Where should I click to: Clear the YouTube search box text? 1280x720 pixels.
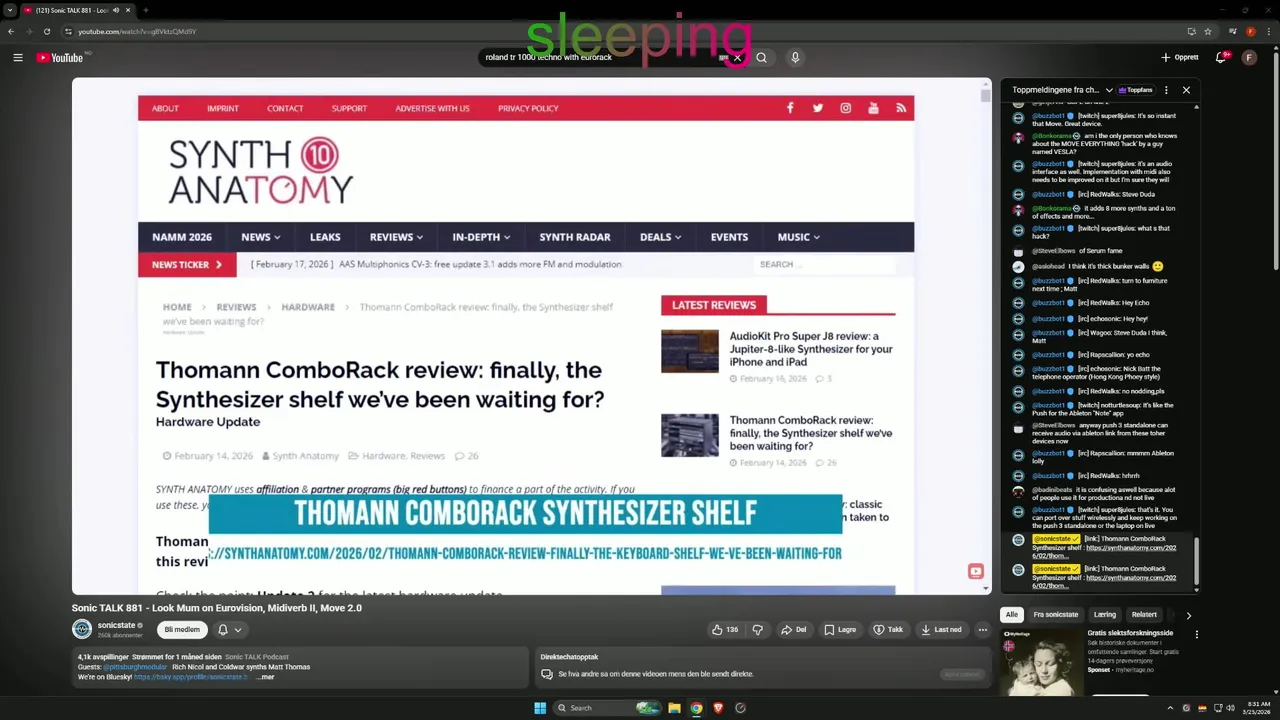tap(737, 58)
